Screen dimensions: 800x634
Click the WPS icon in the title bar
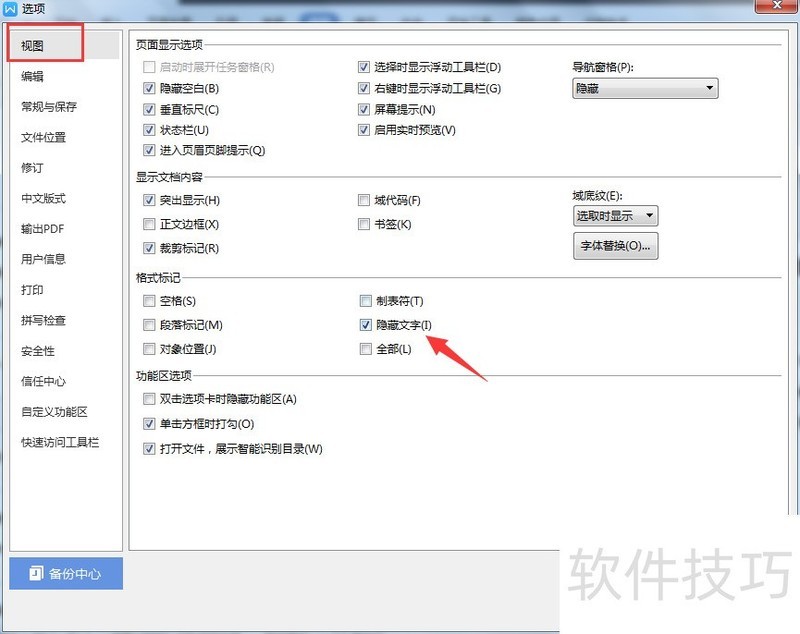(10, 9)
